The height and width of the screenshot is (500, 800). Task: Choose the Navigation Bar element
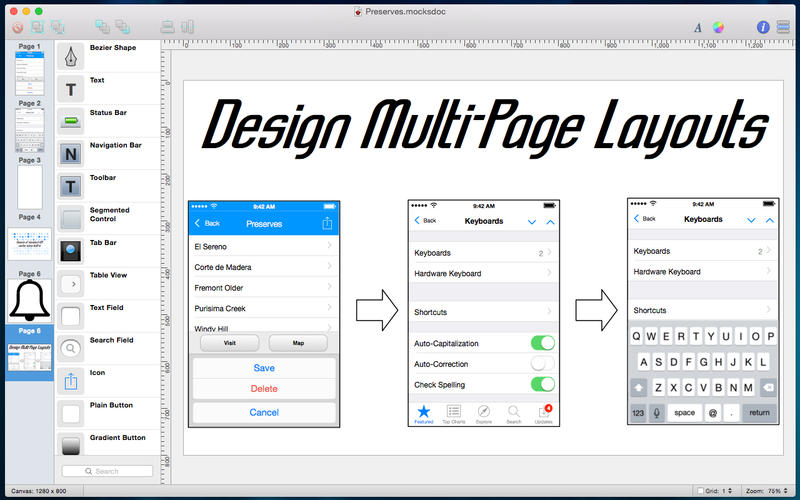coord(72,154)
